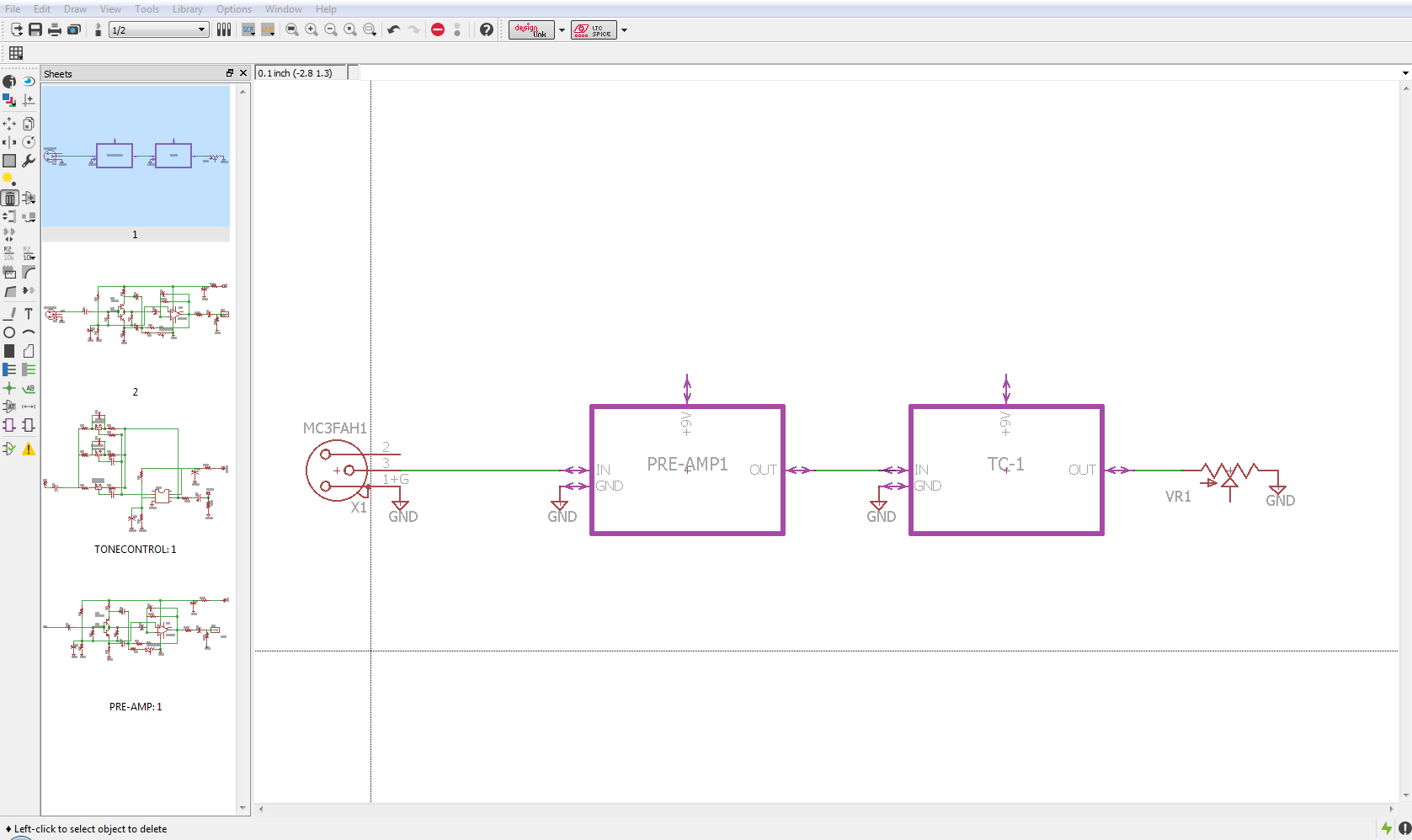The width and height of the screenshot is (1412, 840).
Task: Open the Library menu
Action: point(187,9)
